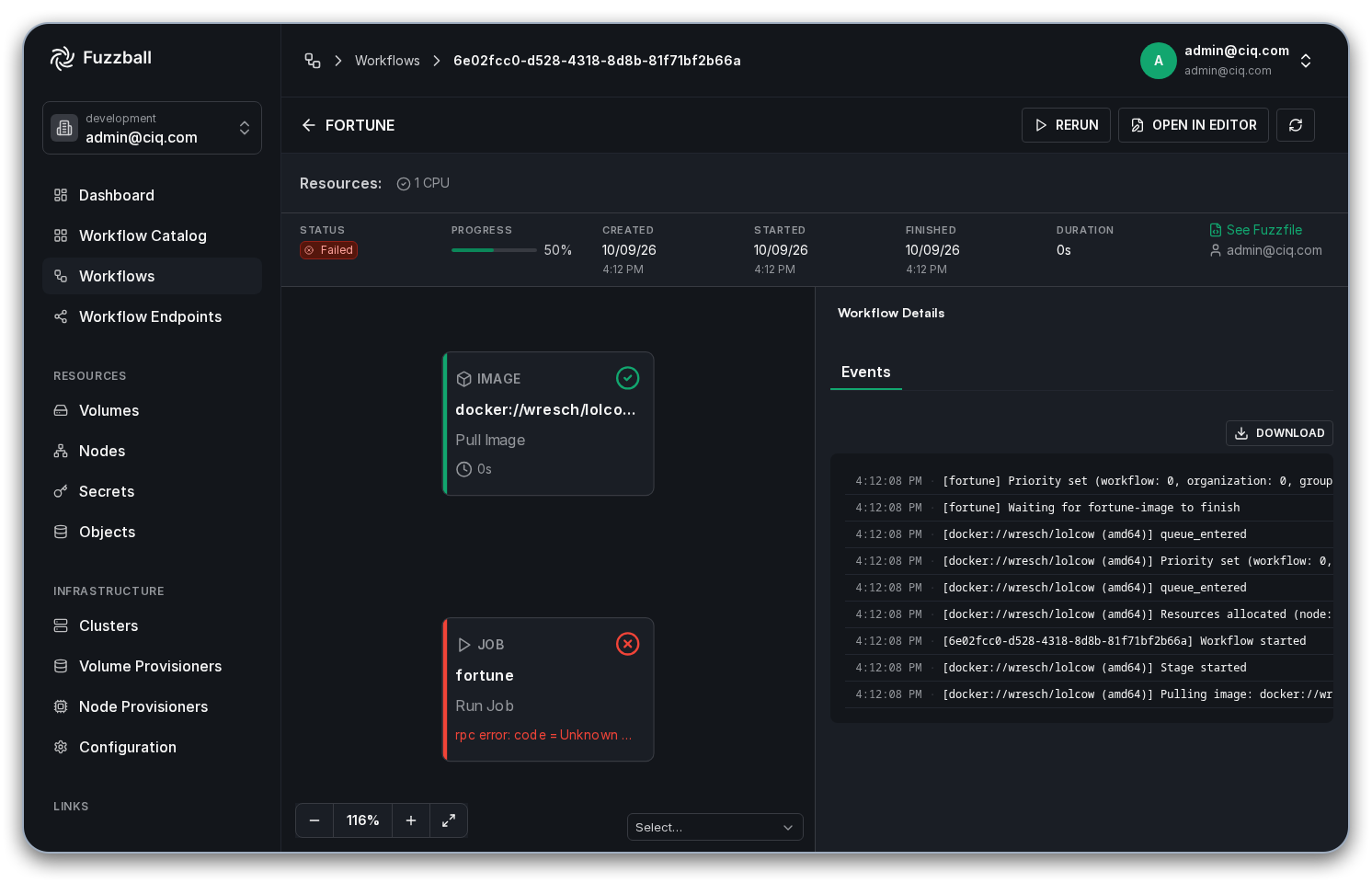Click the Workflows breadcrumb link
Screen dimensions: 1372x883
387,61
